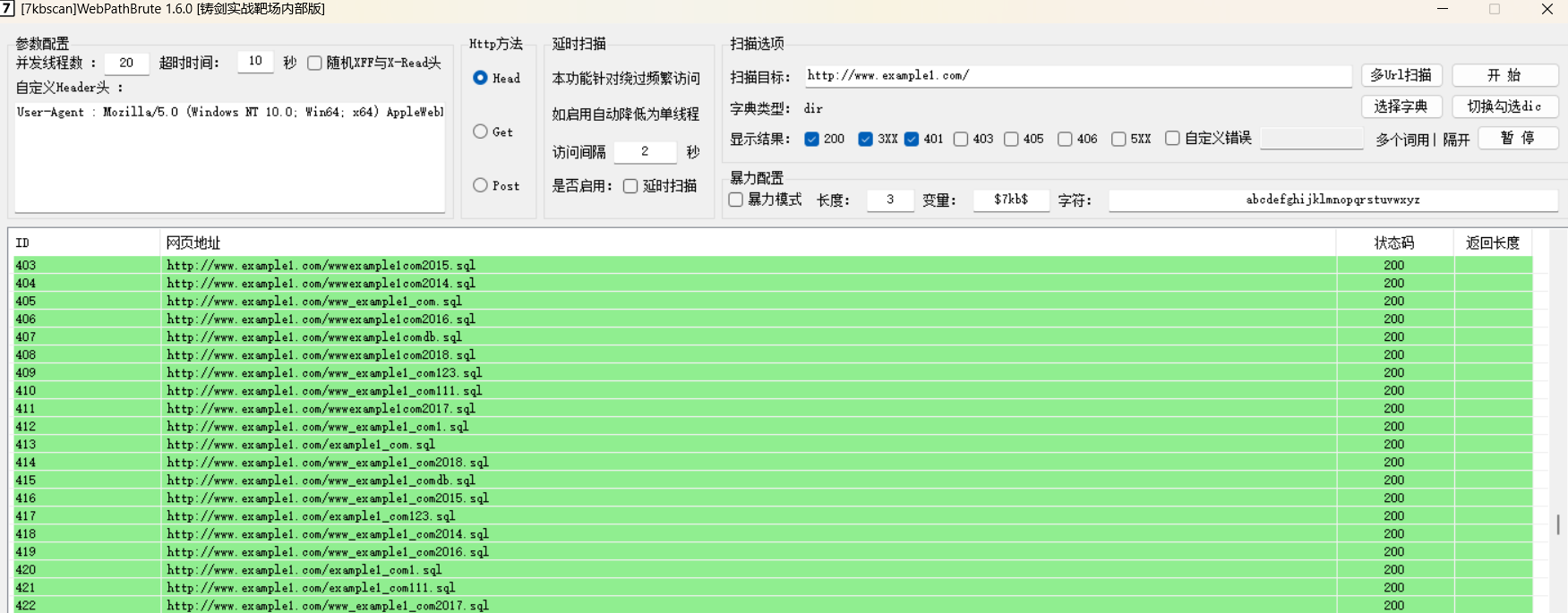Click the custom error text input field
1568x613 pixels.
coord(1311,138)
